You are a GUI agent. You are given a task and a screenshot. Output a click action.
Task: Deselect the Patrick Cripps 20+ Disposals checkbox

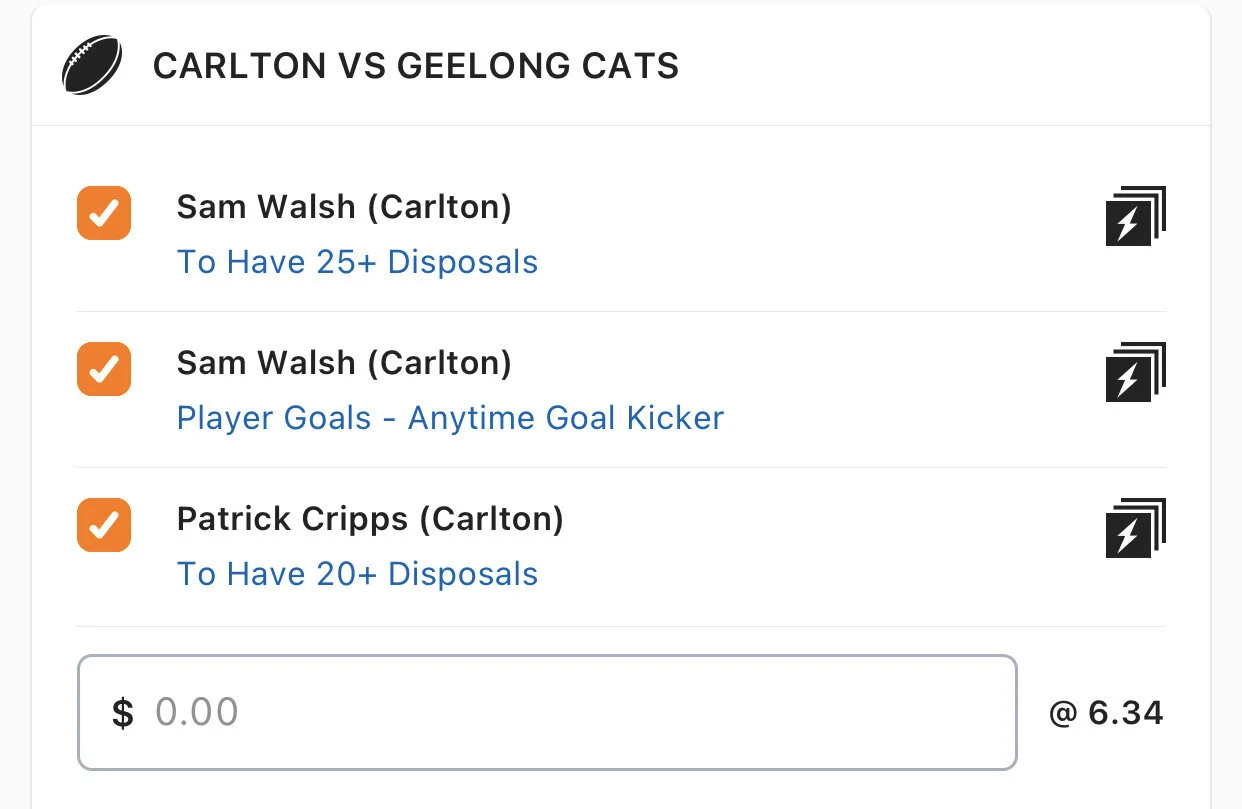click(x=104, y=525)
